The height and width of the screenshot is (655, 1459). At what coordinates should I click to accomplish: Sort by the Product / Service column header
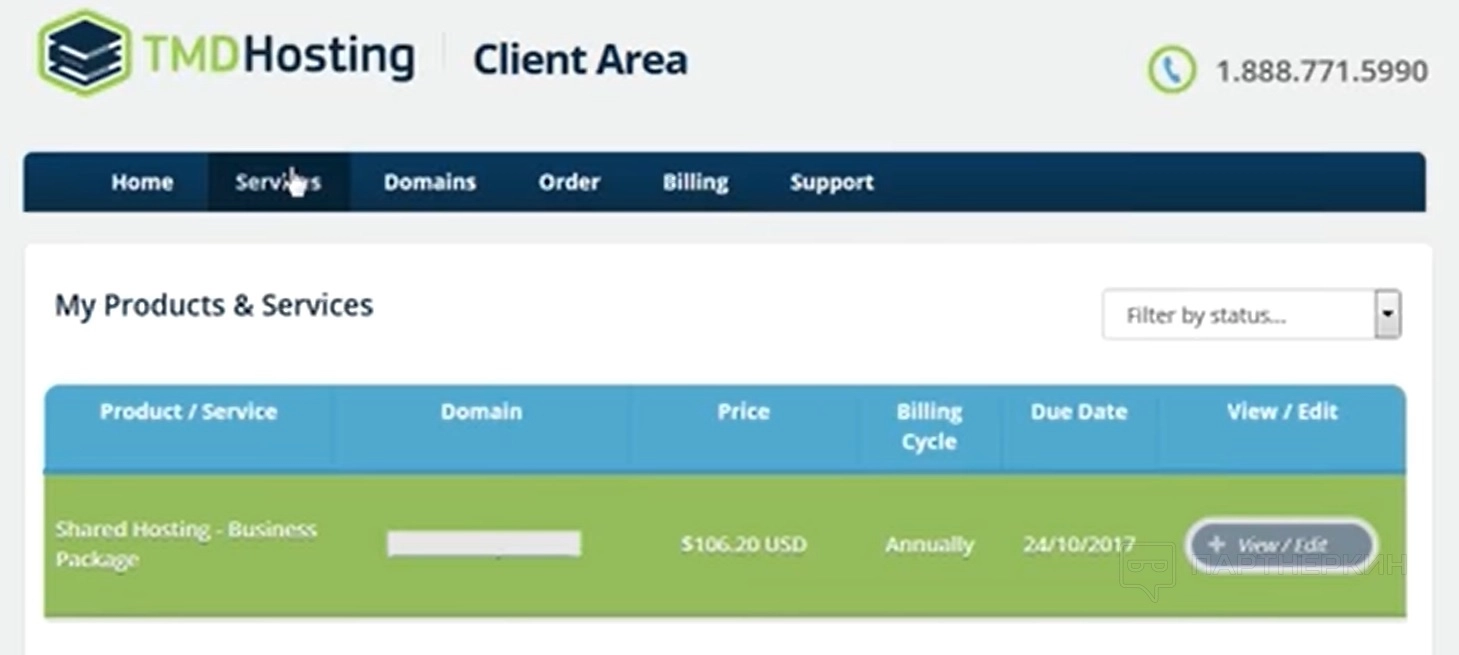(189, 411)
